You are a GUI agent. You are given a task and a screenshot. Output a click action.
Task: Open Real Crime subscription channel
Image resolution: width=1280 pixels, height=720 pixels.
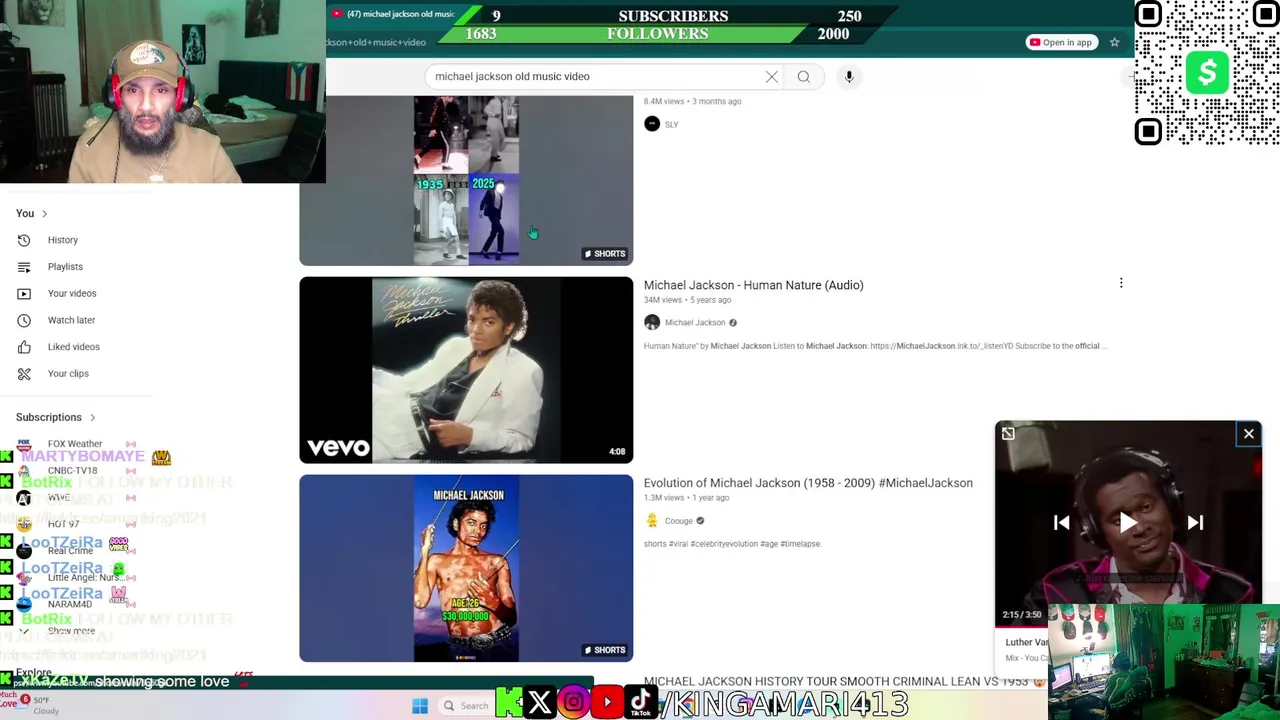click(70, 551)
